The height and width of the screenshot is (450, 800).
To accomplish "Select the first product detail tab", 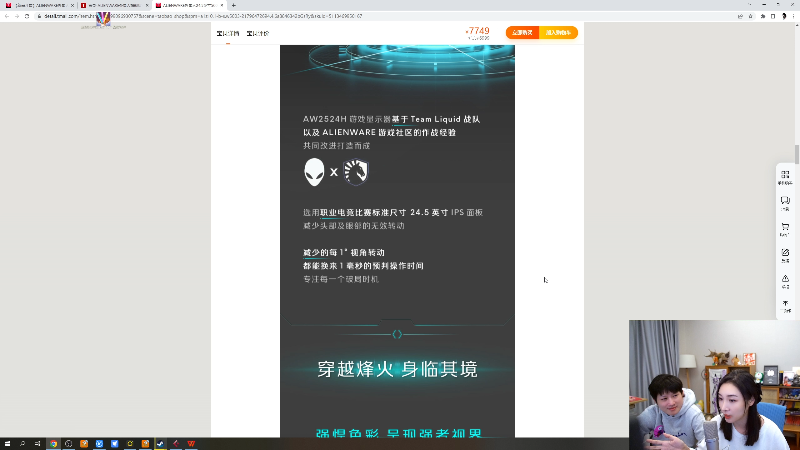I will pyautogui.click(x=228, y=34).
